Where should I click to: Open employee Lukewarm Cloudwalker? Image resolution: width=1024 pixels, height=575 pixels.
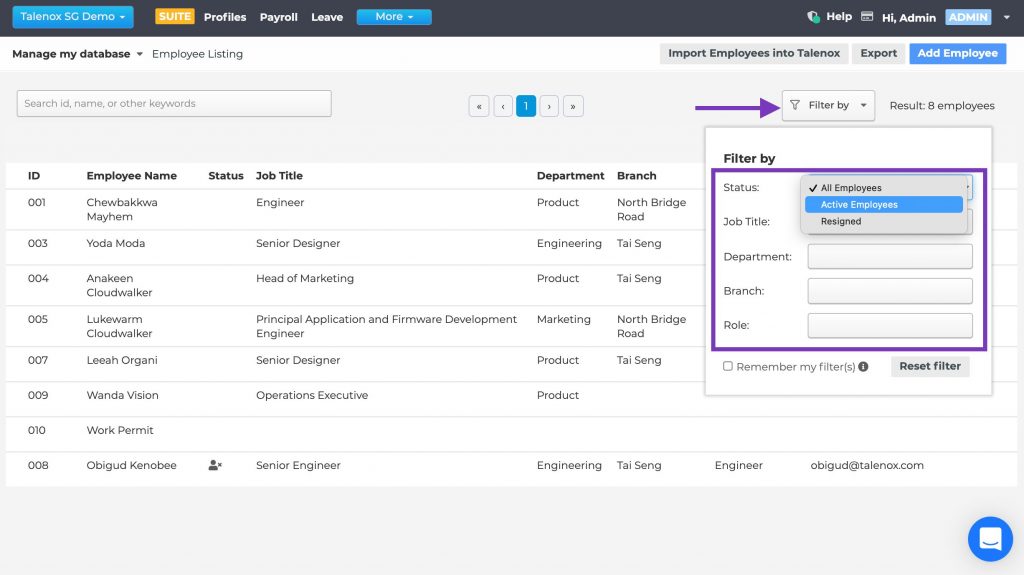119,326
